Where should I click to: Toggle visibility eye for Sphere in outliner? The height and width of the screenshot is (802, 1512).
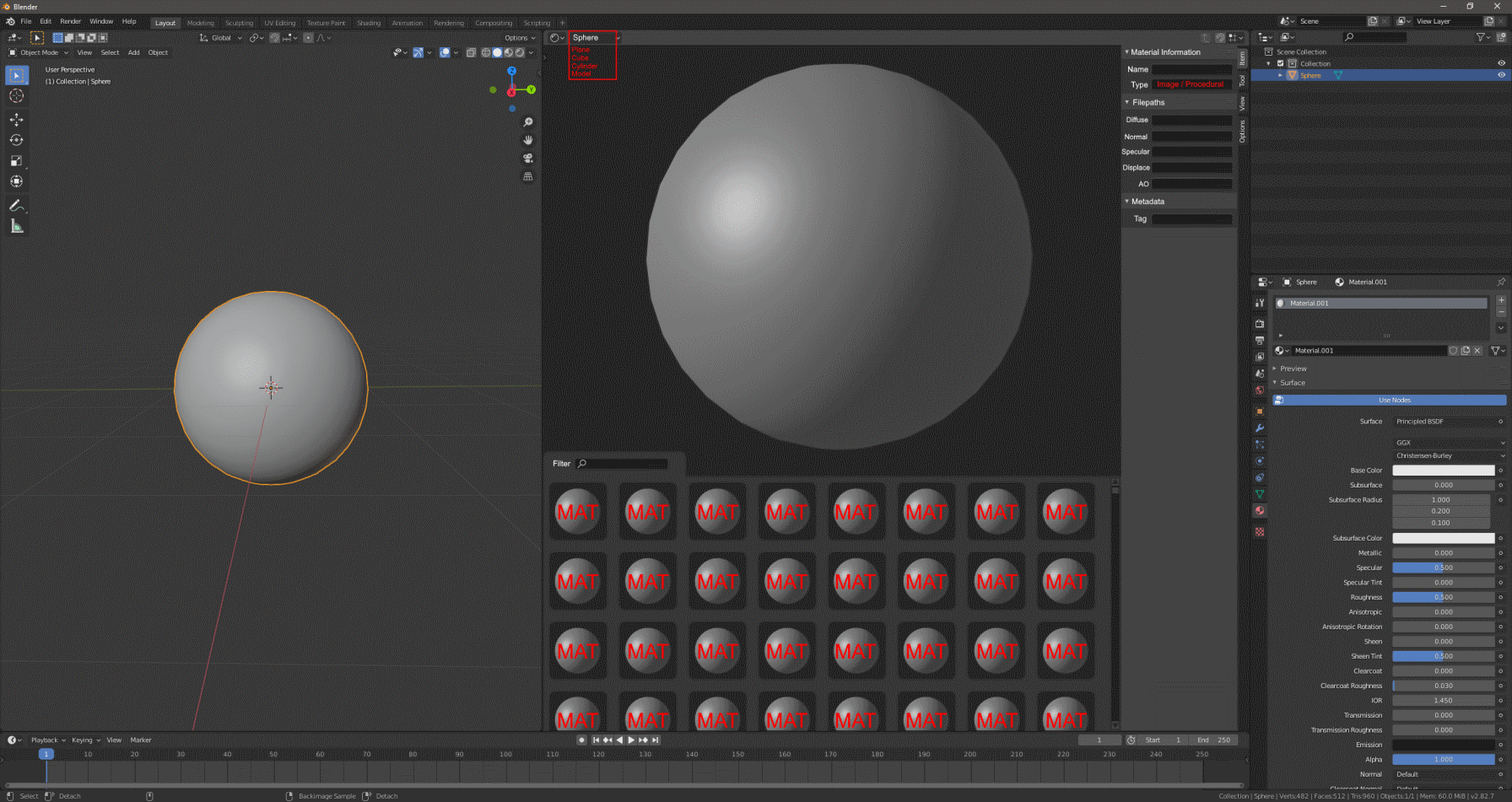(x=1501, y=75)
